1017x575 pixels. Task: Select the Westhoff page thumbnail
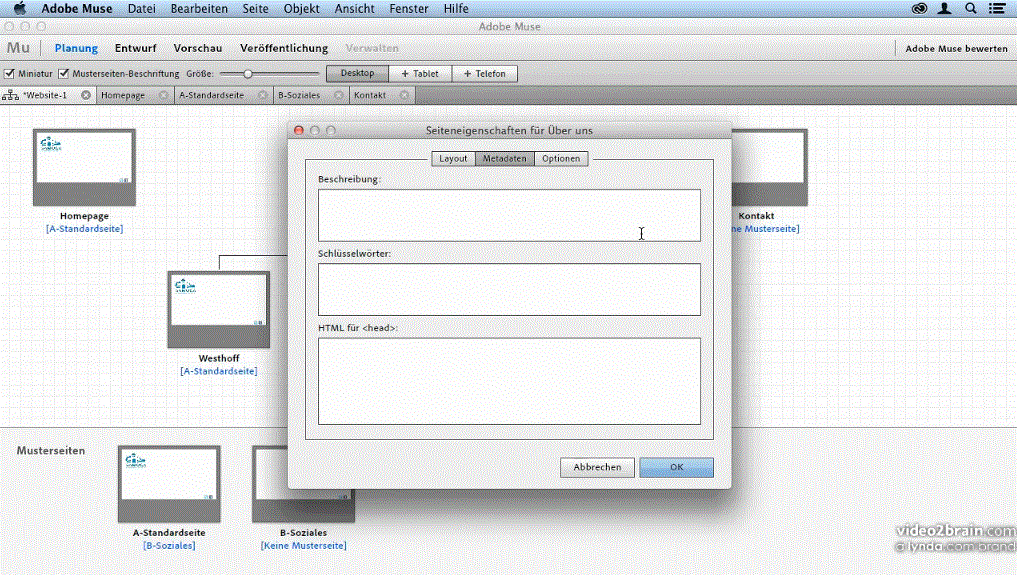pos(219,309)
